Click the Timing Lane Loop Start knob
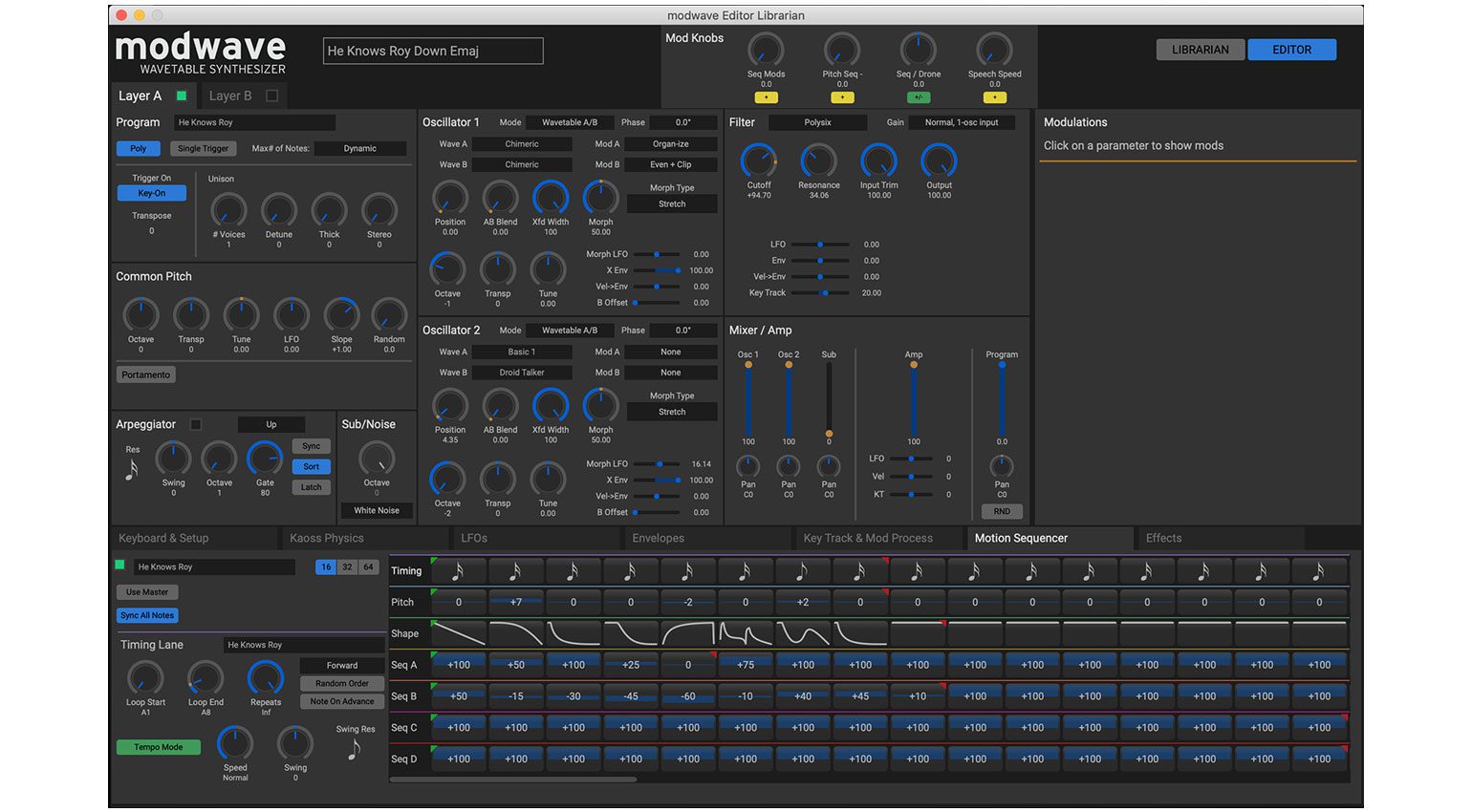Screen dimensions: 1472x812 pyautogui.click(x=145, y=678)
